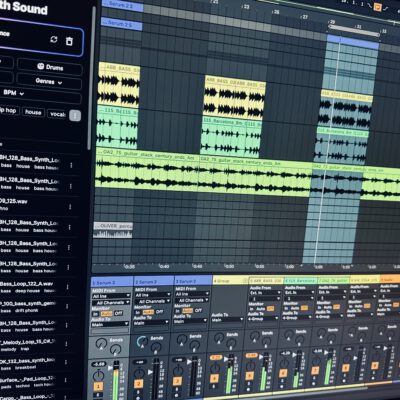
Task: Open track 2 MIDI From All Ins dropdown
Action: click(152, 295)
